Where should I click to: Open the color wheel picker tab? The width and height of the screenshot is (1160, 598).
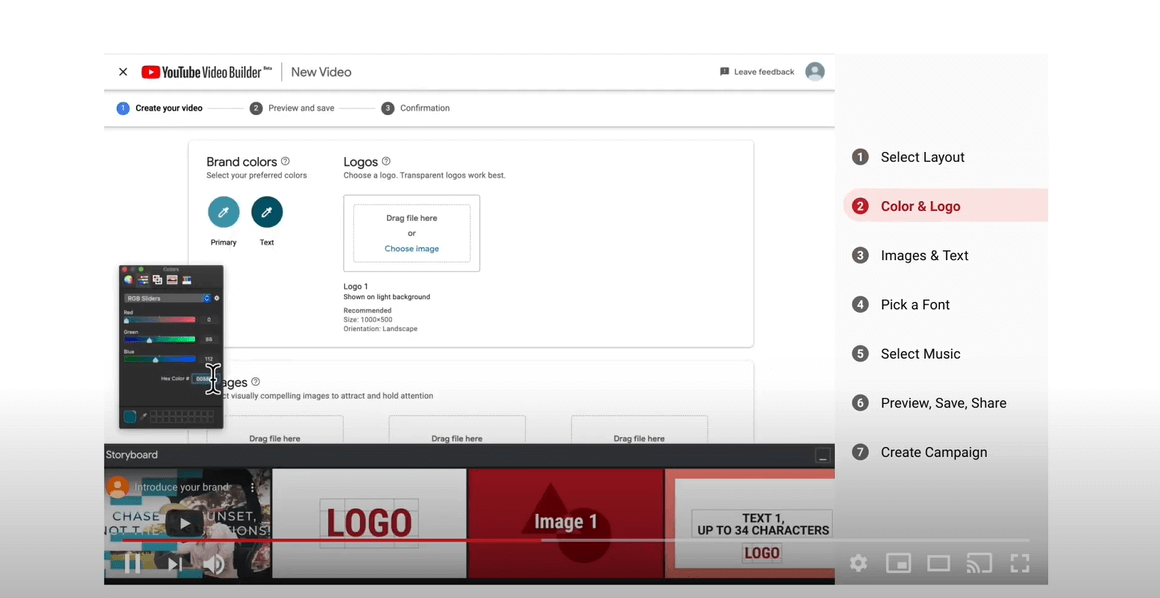128,280
